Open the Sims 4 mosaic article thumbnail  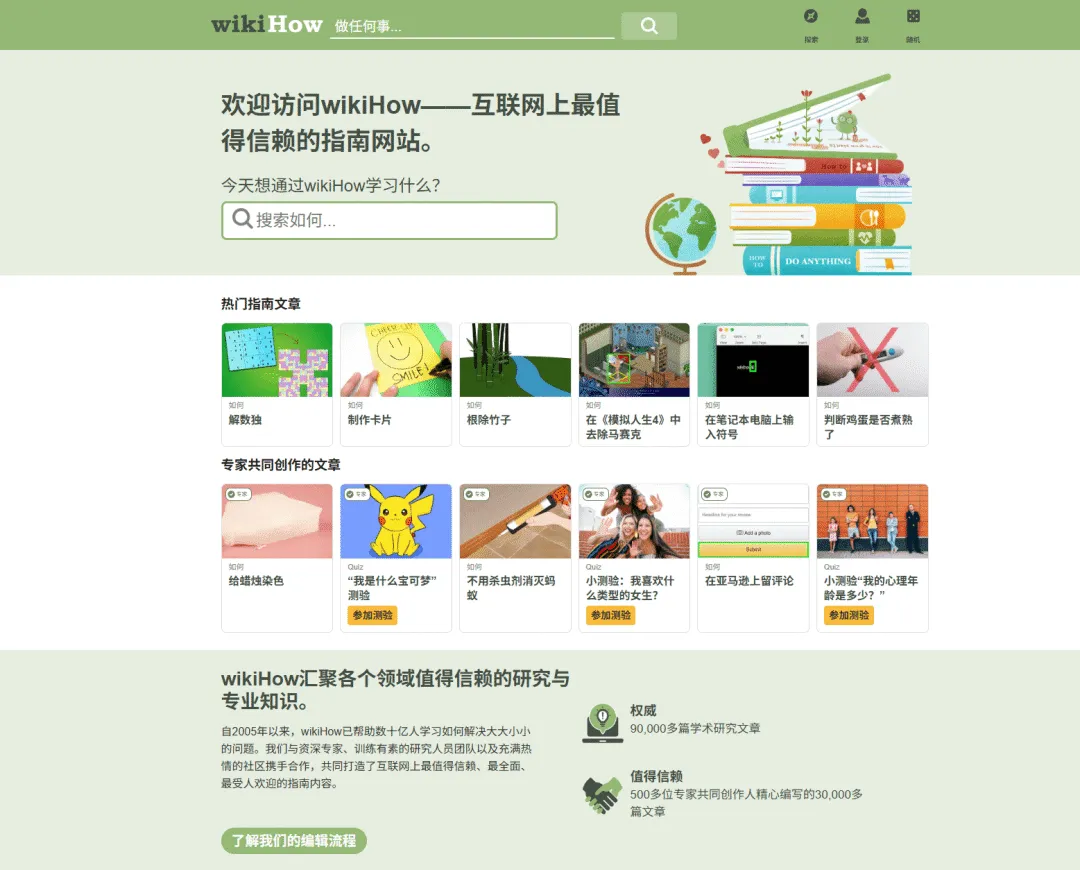click(634, 360)
